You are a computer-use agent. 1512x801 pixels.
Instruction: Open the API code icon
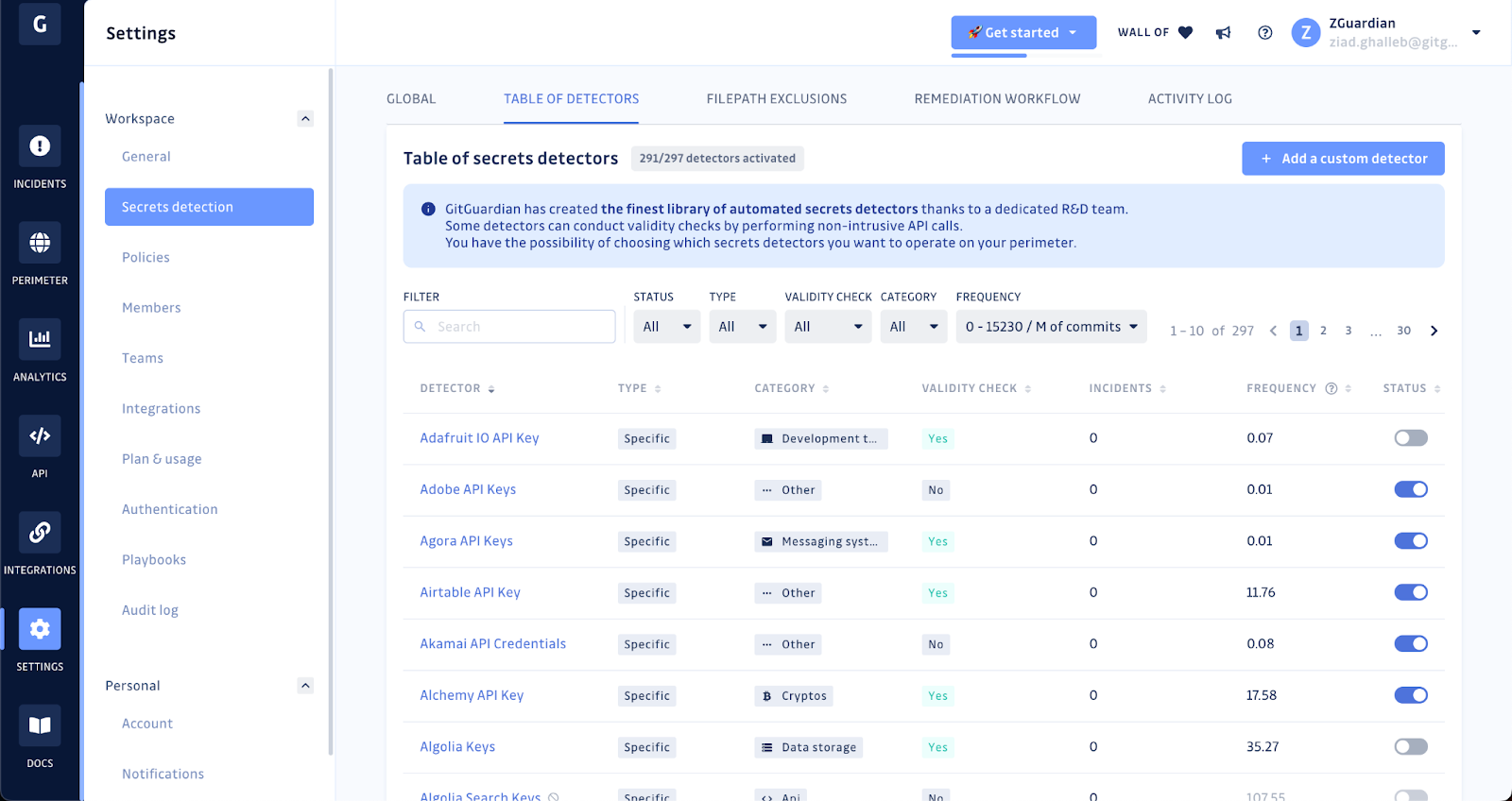[40, 435]
